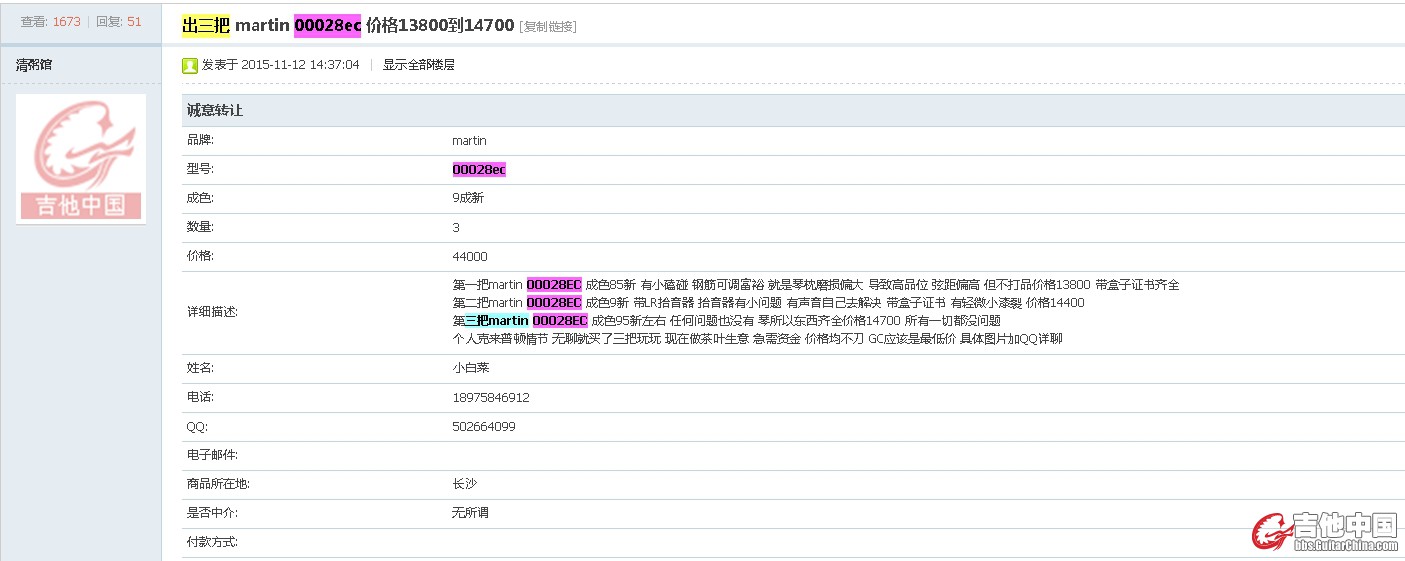Click the 商品所在地 row label
Viewport: 1405px width, 561px height.
pos(218,484)
